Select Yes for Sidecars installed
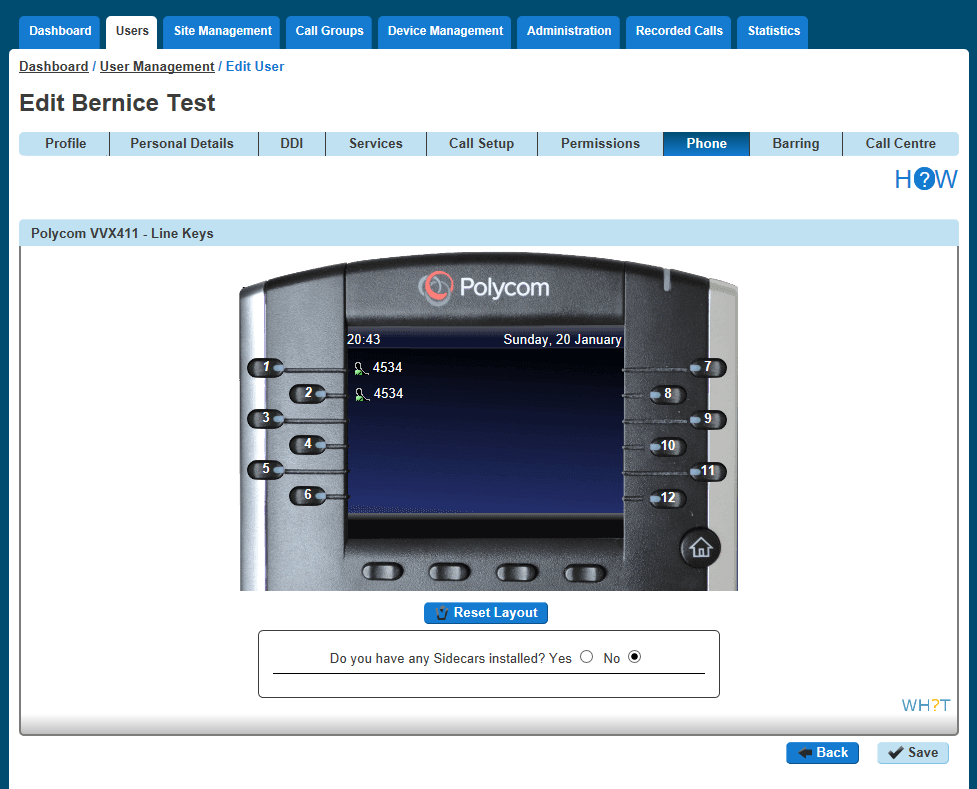 586,657
